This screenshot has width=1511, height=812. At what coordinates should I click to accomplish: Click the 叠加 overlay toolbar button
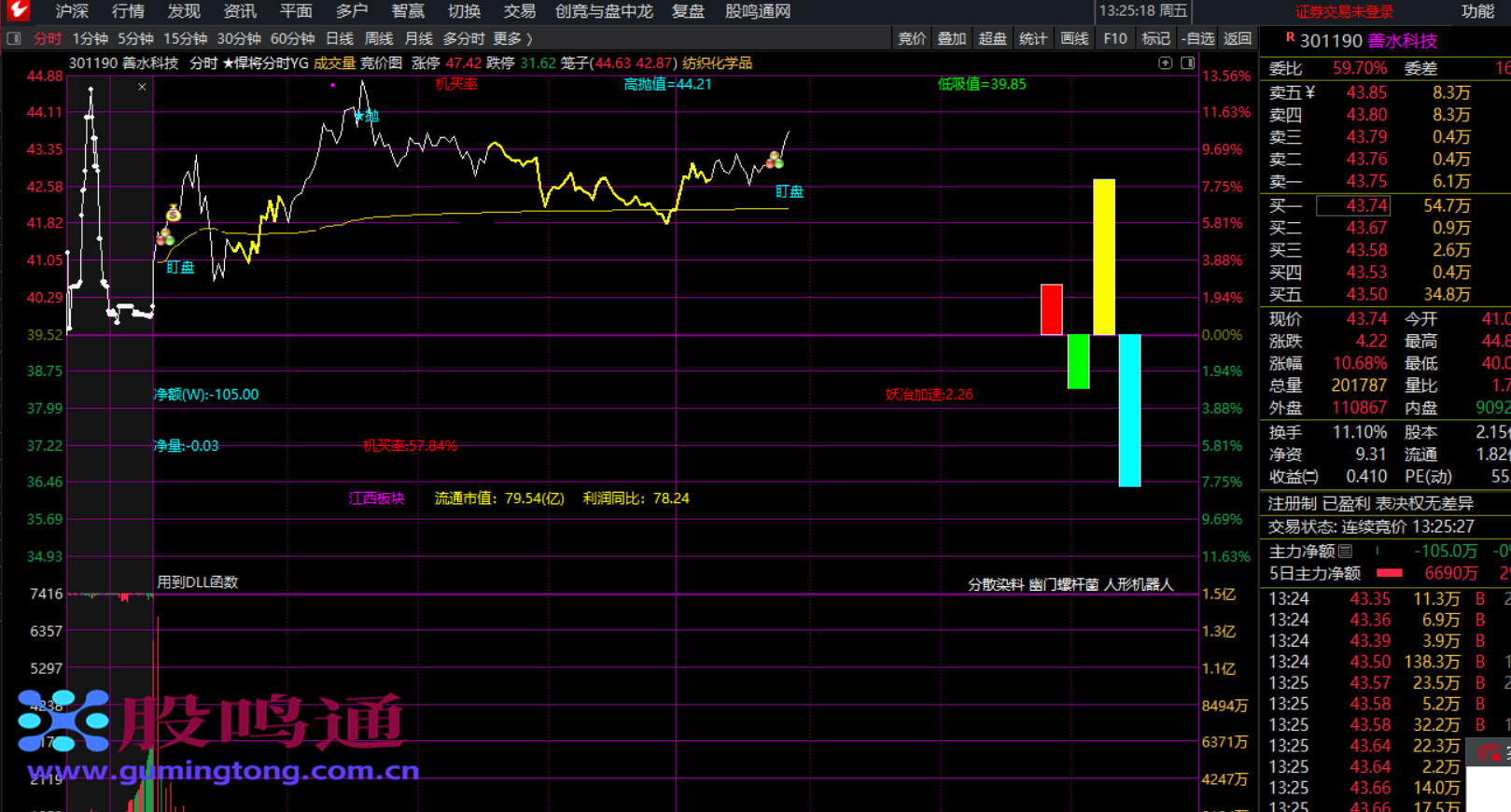coord(952,38)
